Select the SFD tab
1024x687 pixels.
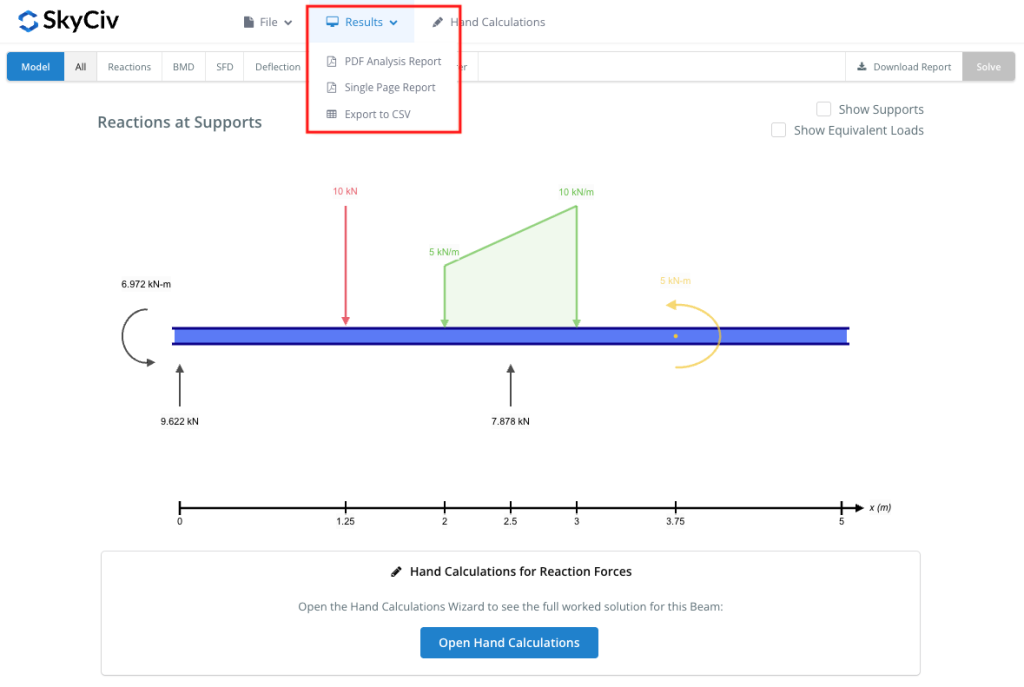225,67
